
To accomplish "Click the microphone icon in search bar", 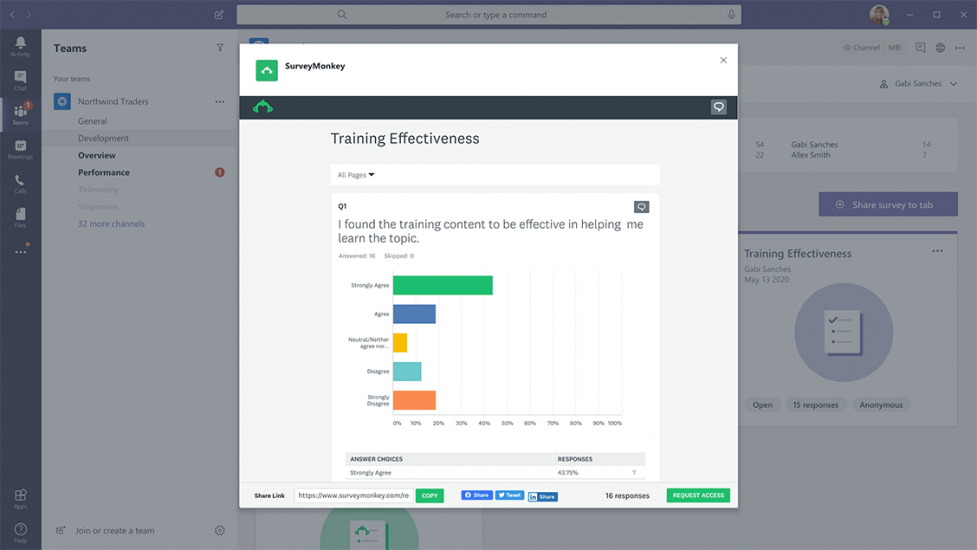I will (731, 14).
